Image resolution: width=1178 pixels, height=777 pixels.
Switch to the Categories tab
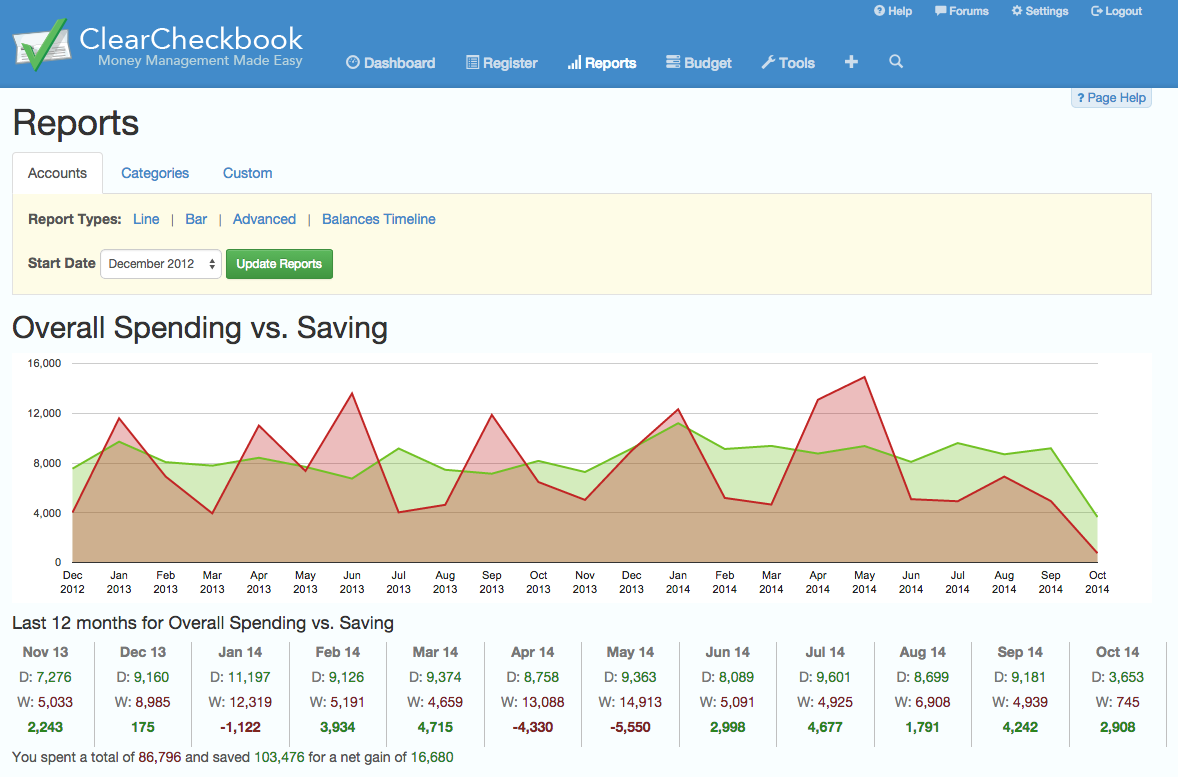[x=155, y=173]
